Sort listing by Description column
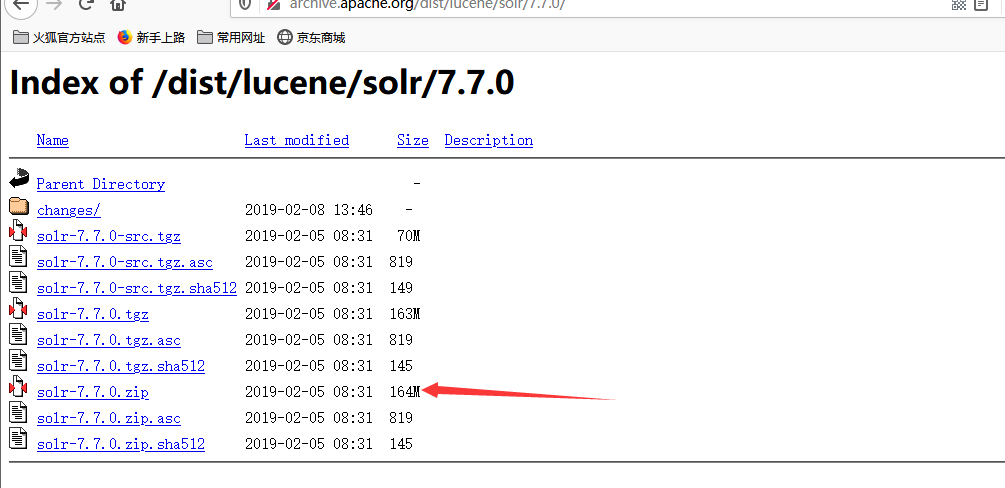This screenshot has width=1005, height=488. 489,140
